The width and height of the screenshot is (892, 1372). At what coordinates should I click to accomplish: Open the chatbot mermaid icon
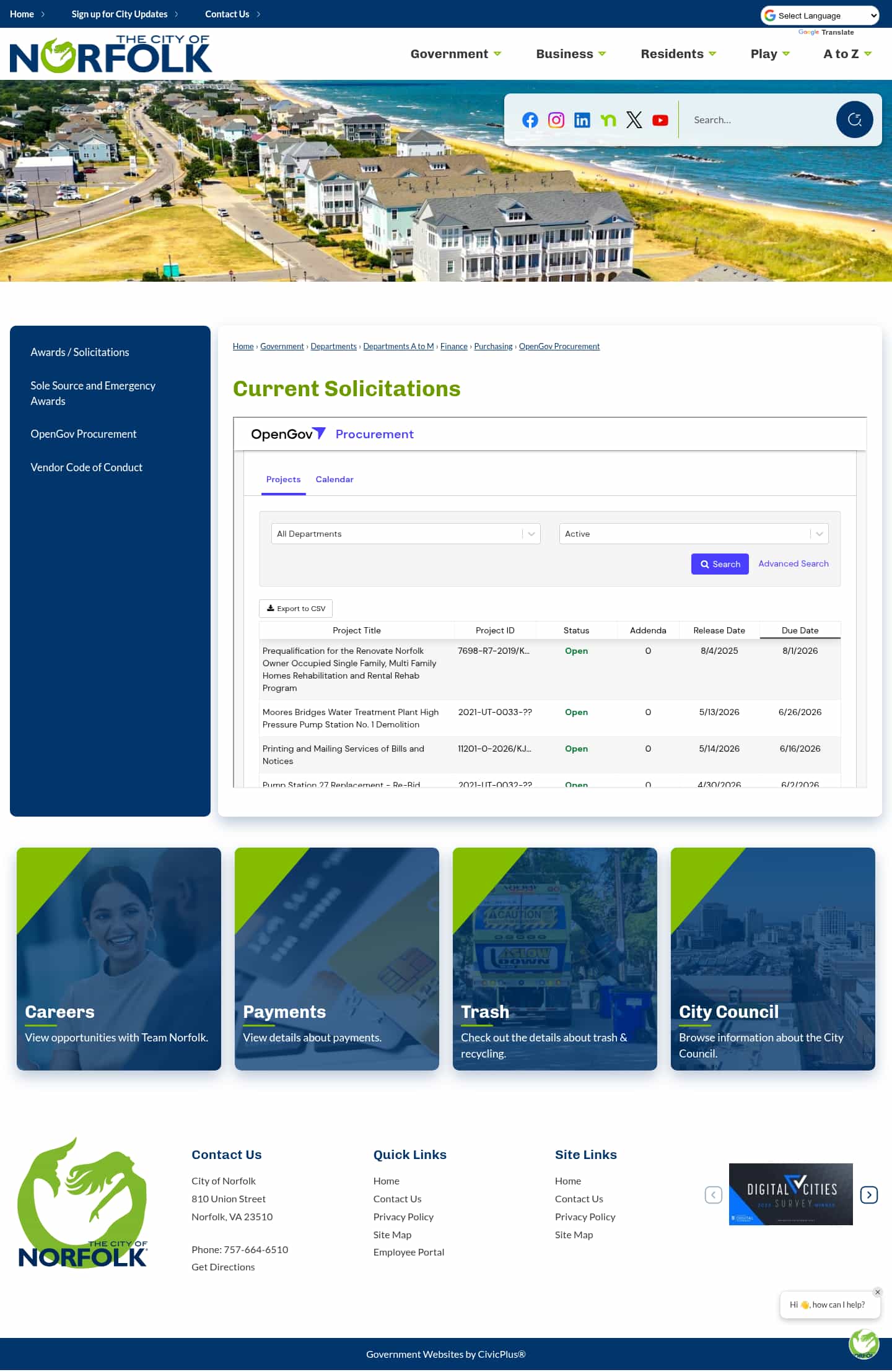864,1344
